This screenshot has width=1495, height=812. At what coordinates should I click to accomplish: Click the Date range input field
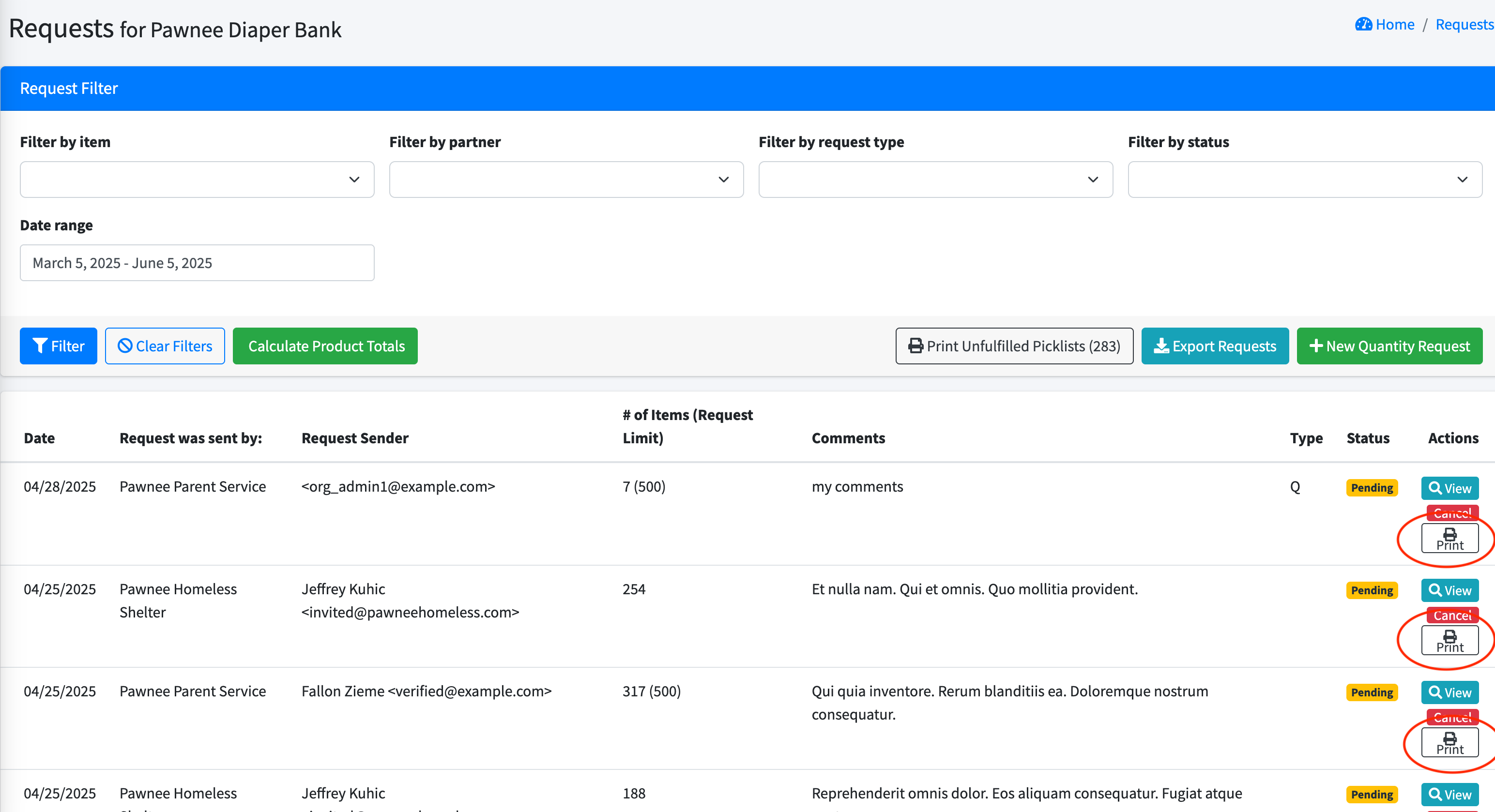click(198, 263)
